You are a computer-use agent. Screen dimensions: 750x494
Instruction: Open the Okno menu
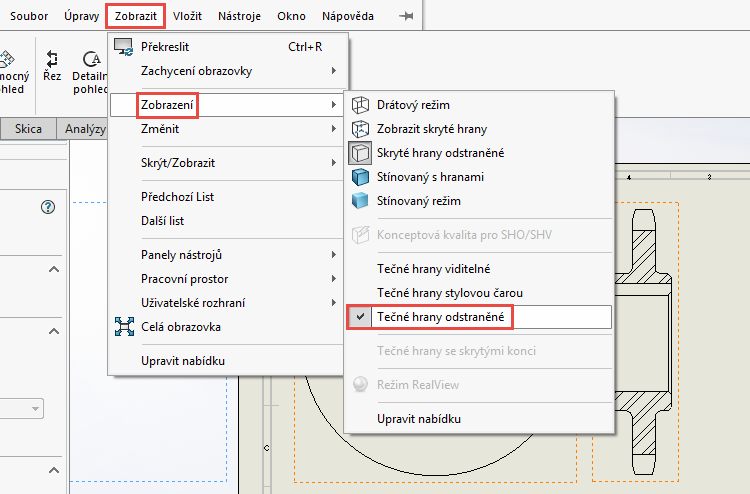click(x=291, y=16)
